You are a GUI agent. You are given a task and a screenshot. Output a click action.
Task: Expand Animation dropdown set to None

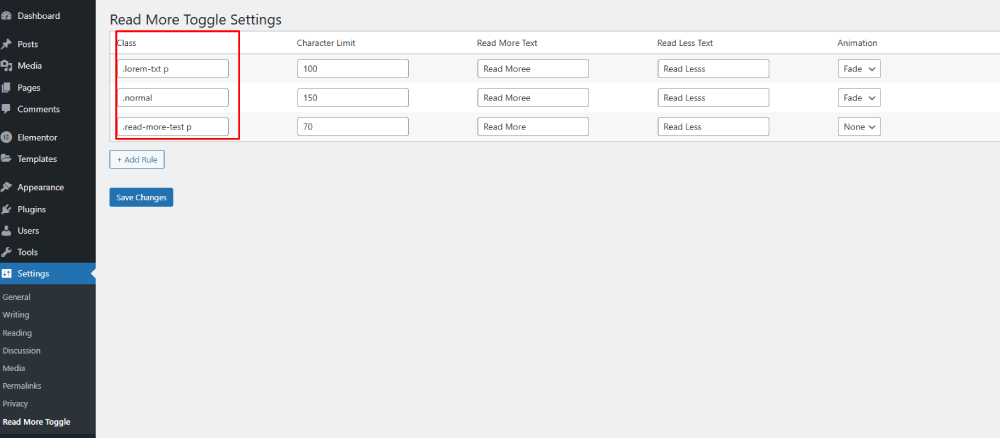[859, 127]
